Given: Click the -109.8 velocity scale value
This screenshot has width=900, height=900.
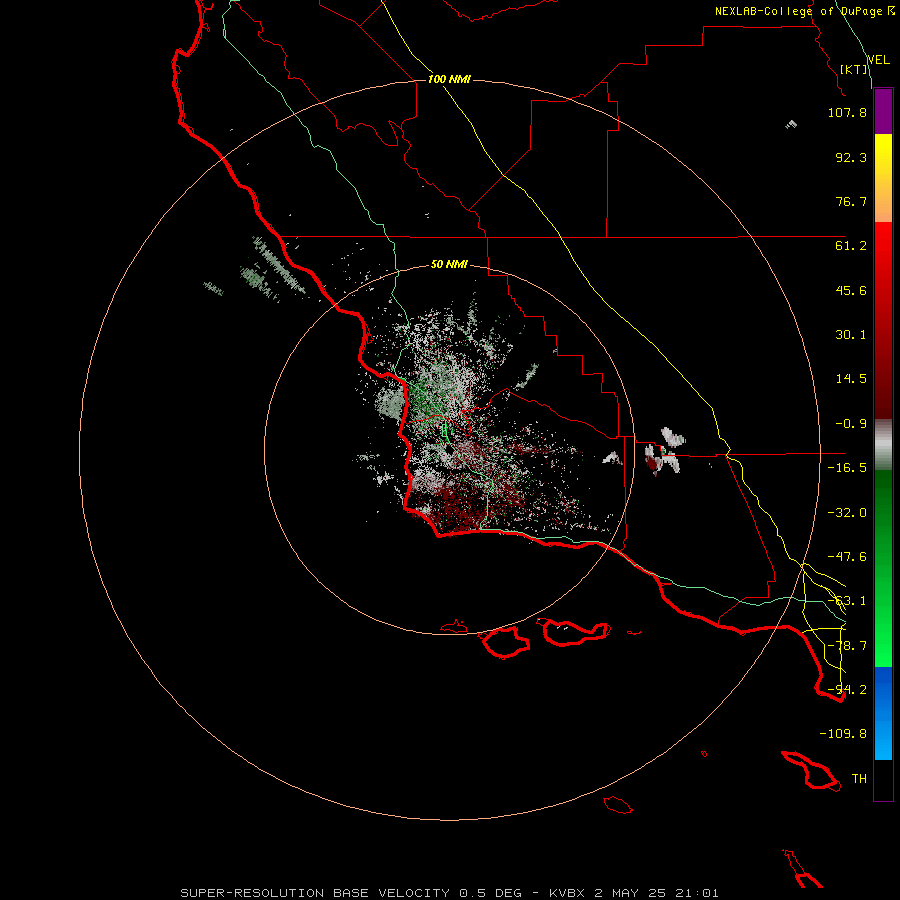Looking at the screenshot, I should [x=843, y=734].
